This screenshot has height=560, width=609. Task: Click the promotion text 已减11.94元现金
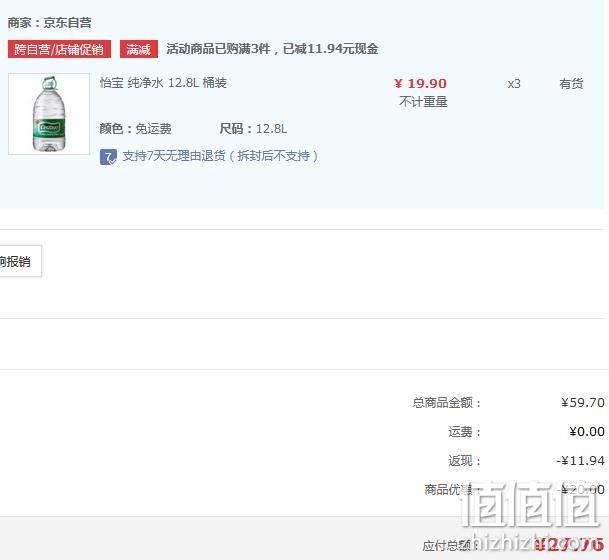[331, 49]
